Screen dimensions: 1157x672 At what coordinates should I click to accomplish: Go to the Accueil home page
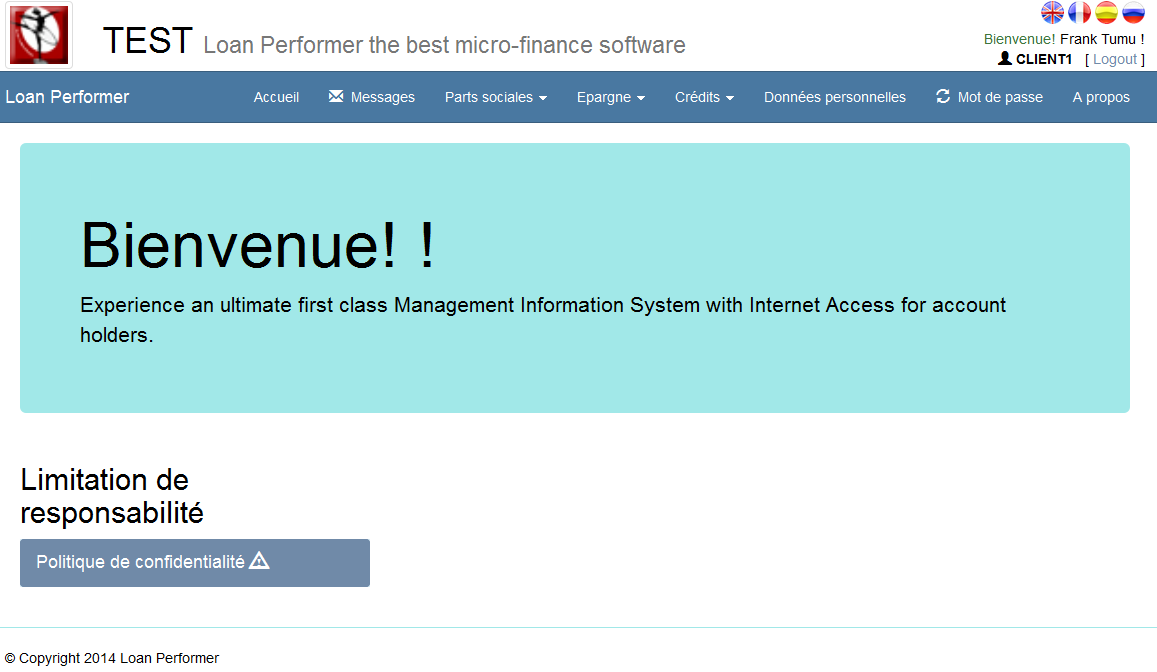(276, 97)
